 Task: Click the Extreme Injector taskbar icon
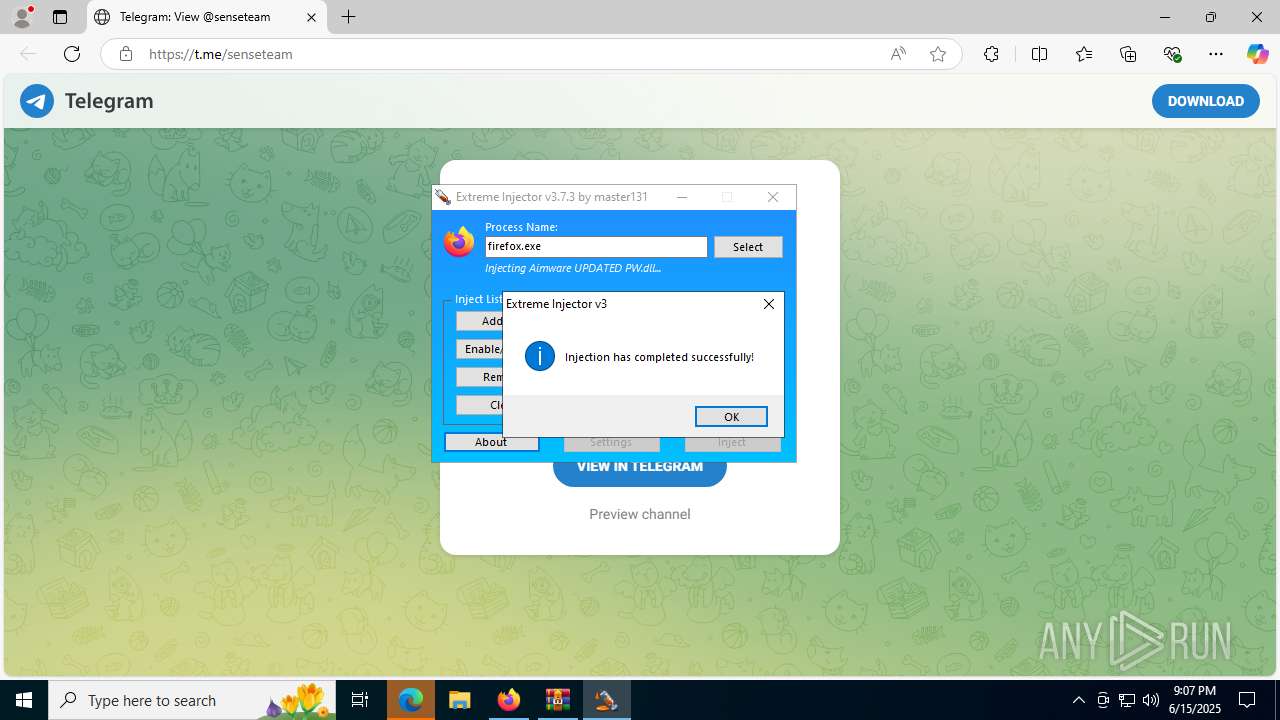click(x=606, y=700)
